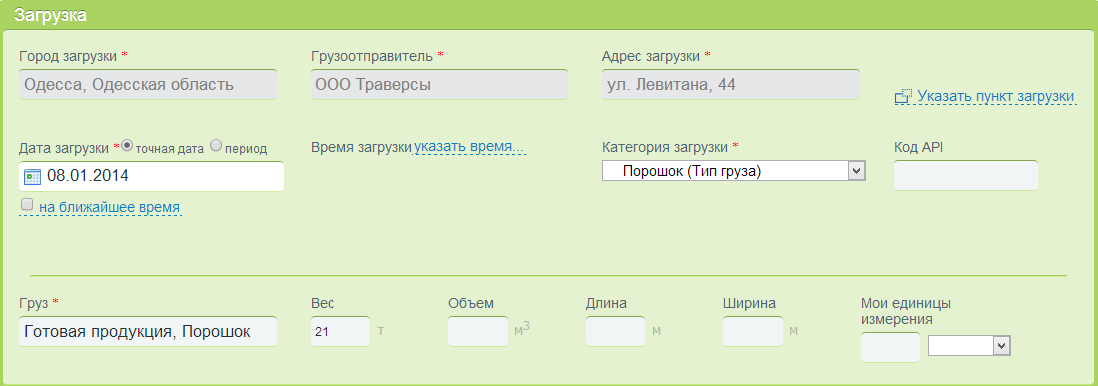This screenshot has width=1098, height=386.
Task: Select the "период" radio button
Action: pyautogui.click(x=216, y=145)
